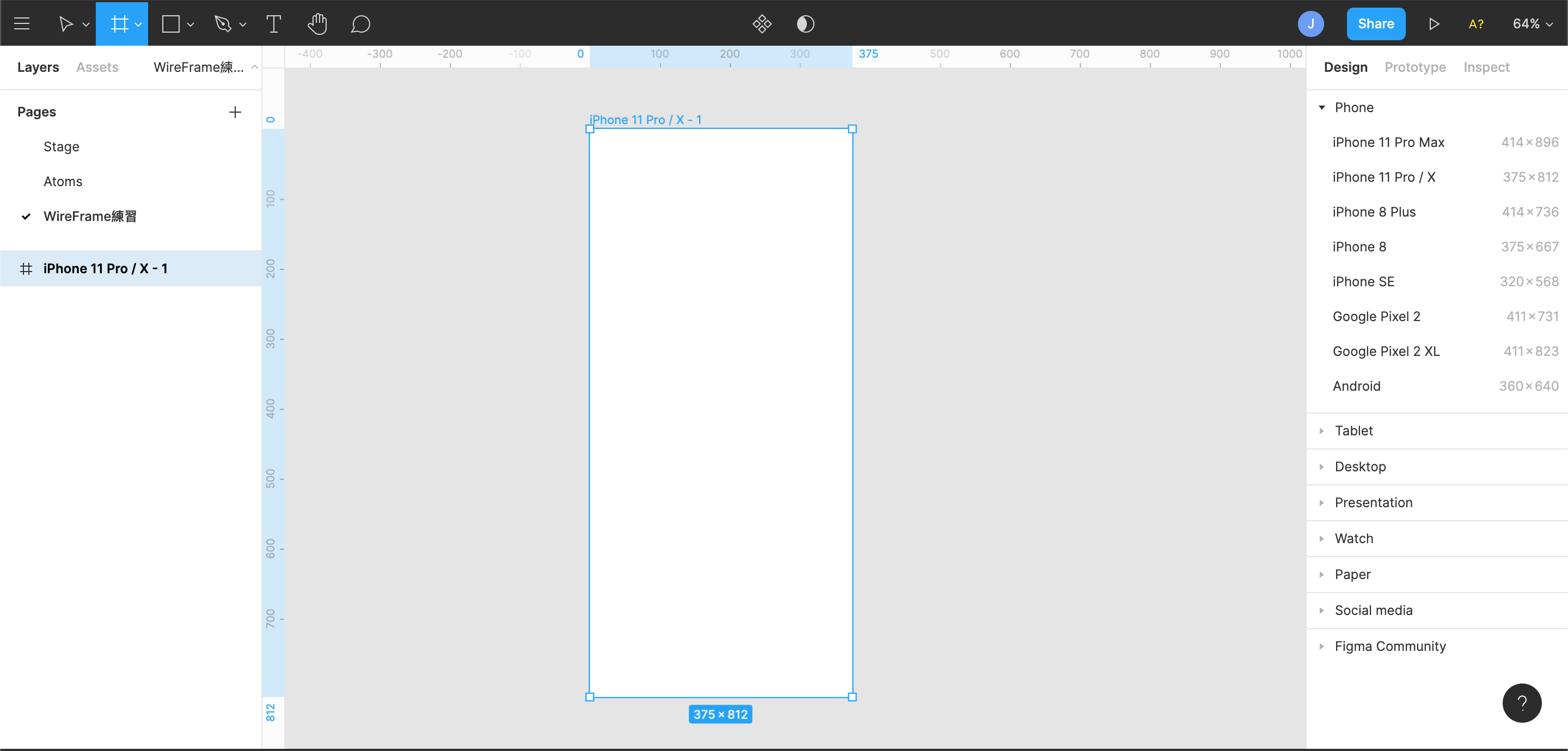
Task: Select the Pen tool
Action: 223,24
